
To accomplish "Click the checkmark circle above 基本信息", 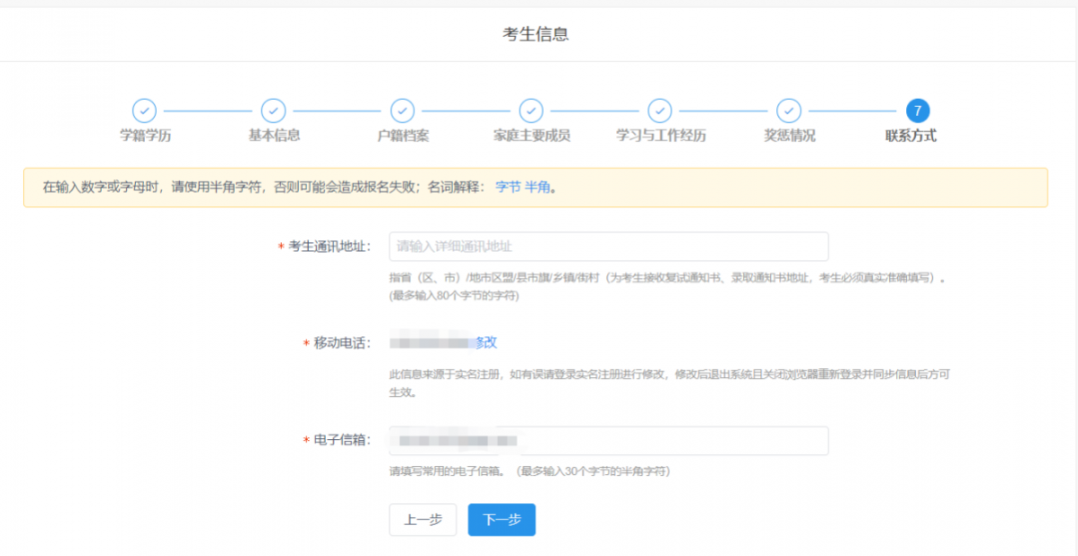I will click(273, 111).
